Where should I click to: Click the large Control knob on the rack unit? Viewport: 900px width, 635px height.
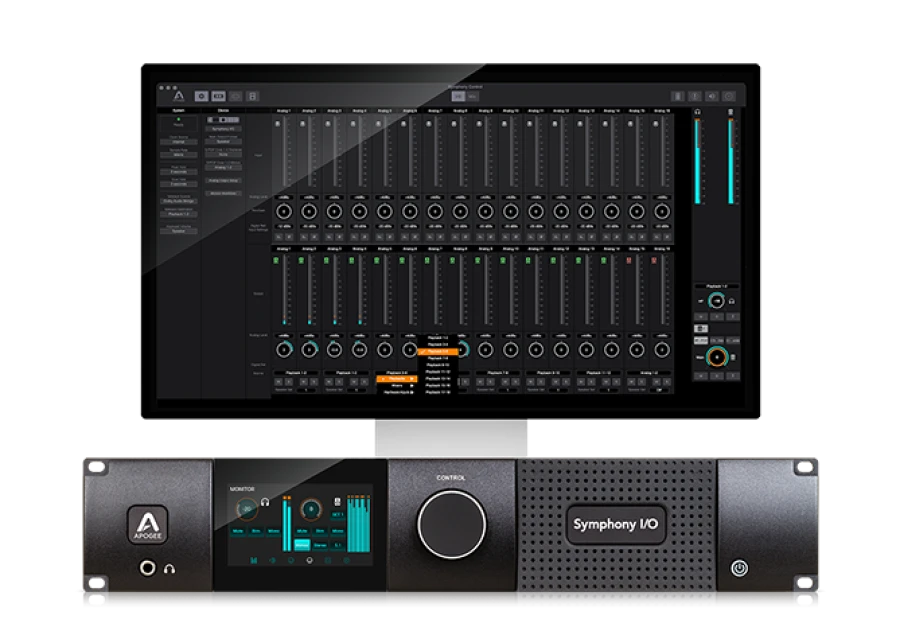[x=452, y=525]
